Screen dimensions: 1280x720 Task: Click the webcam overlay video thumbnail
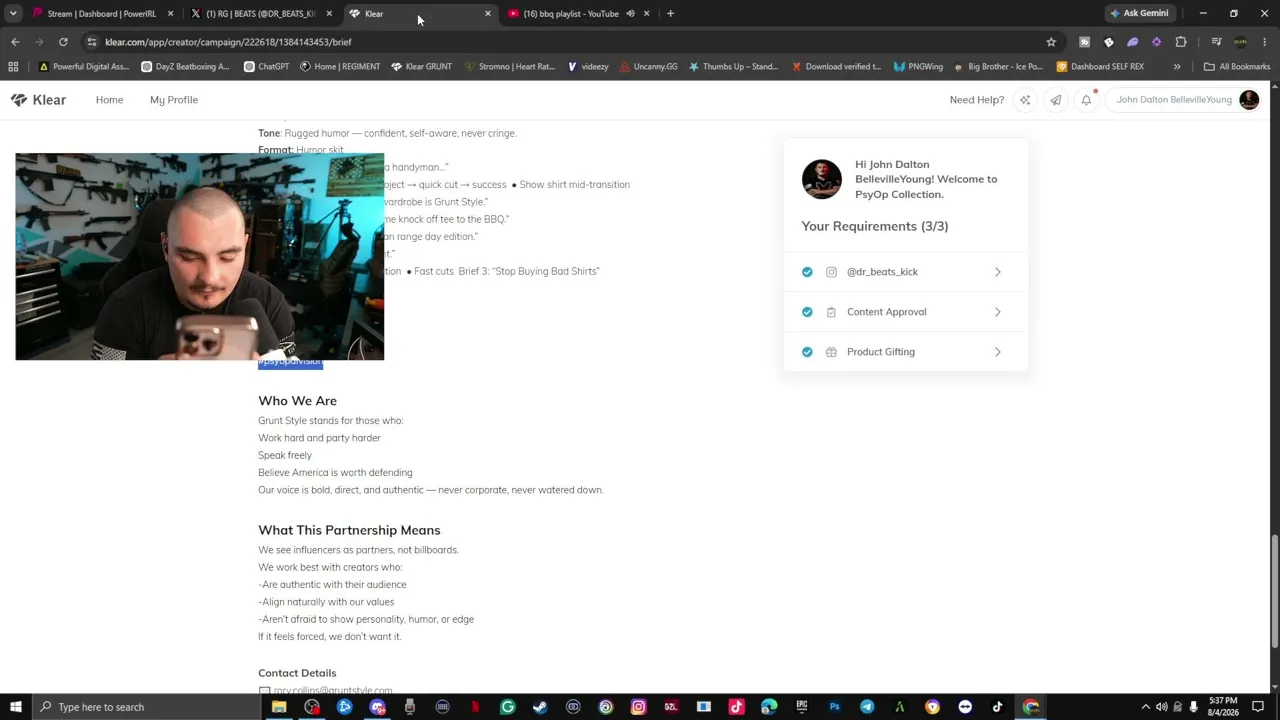click(200, 257)
